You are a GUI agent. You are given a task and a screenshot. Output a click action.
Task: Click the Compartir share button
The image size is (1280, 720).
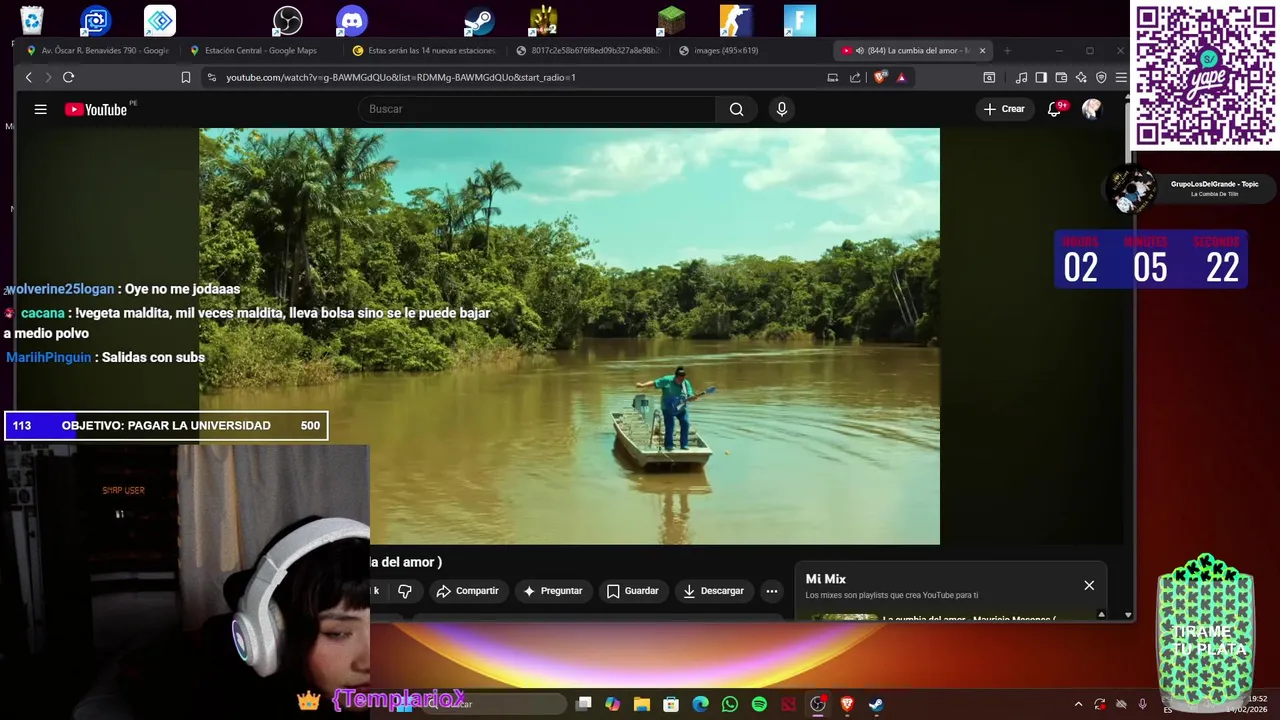pyautogui.click(x=467, y=591)
